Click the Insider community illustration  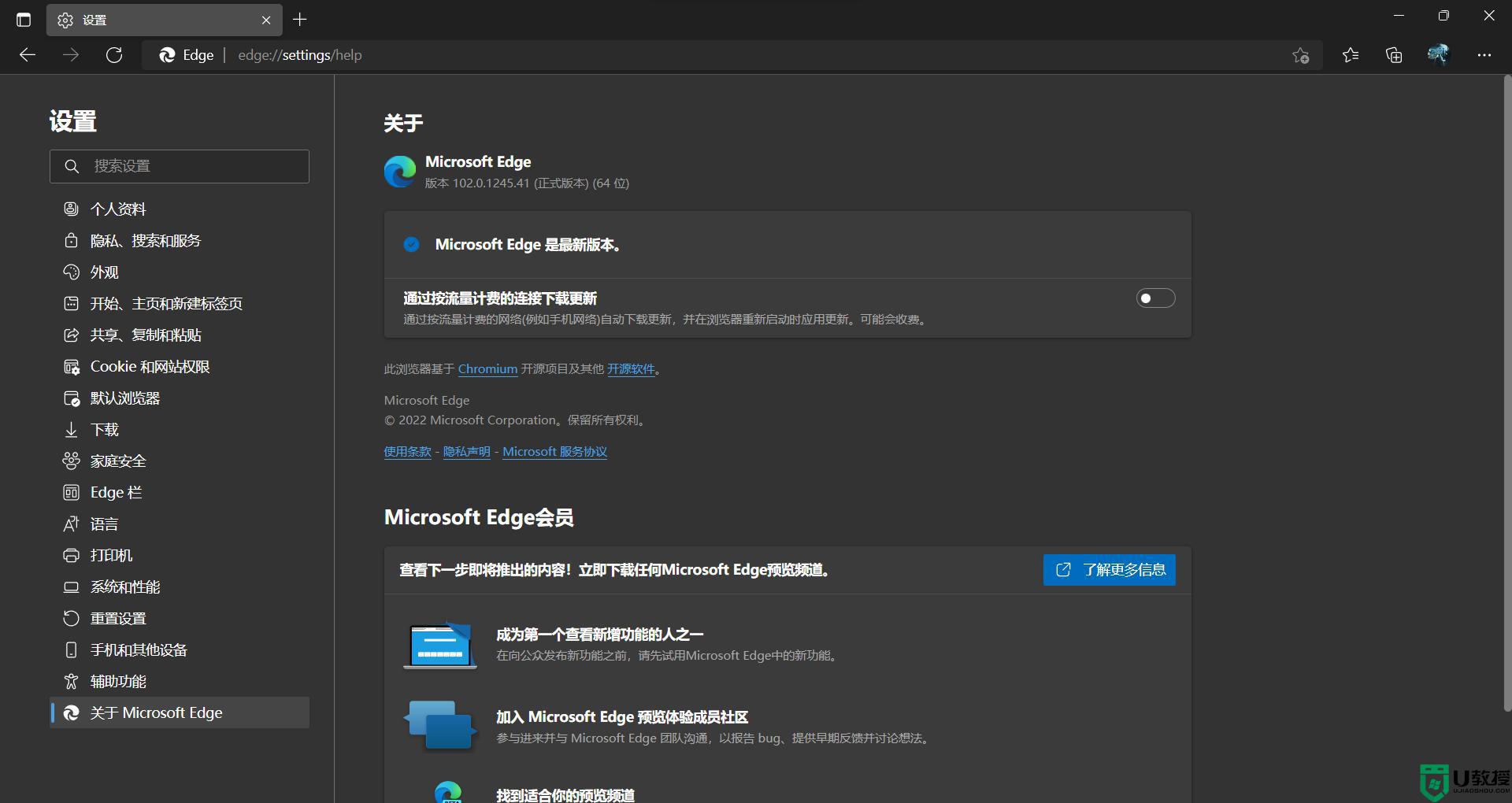click(x=440, y=725)
